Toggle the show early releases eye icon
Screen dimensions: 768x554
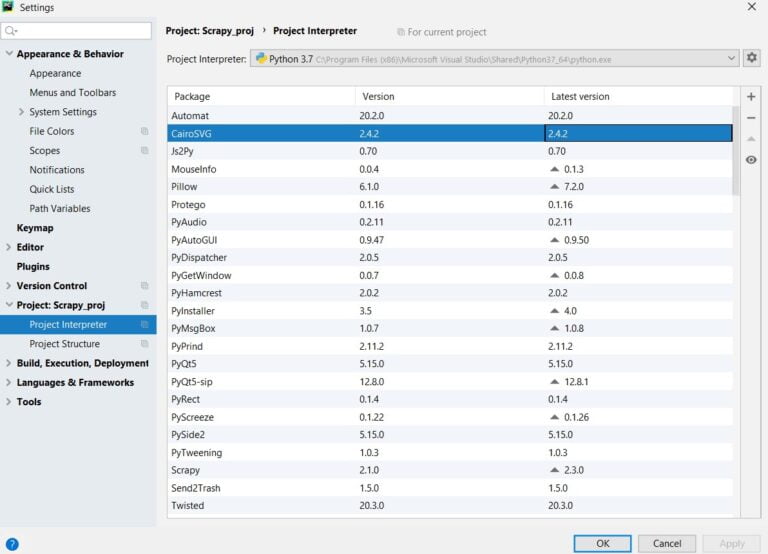(751, 160)
